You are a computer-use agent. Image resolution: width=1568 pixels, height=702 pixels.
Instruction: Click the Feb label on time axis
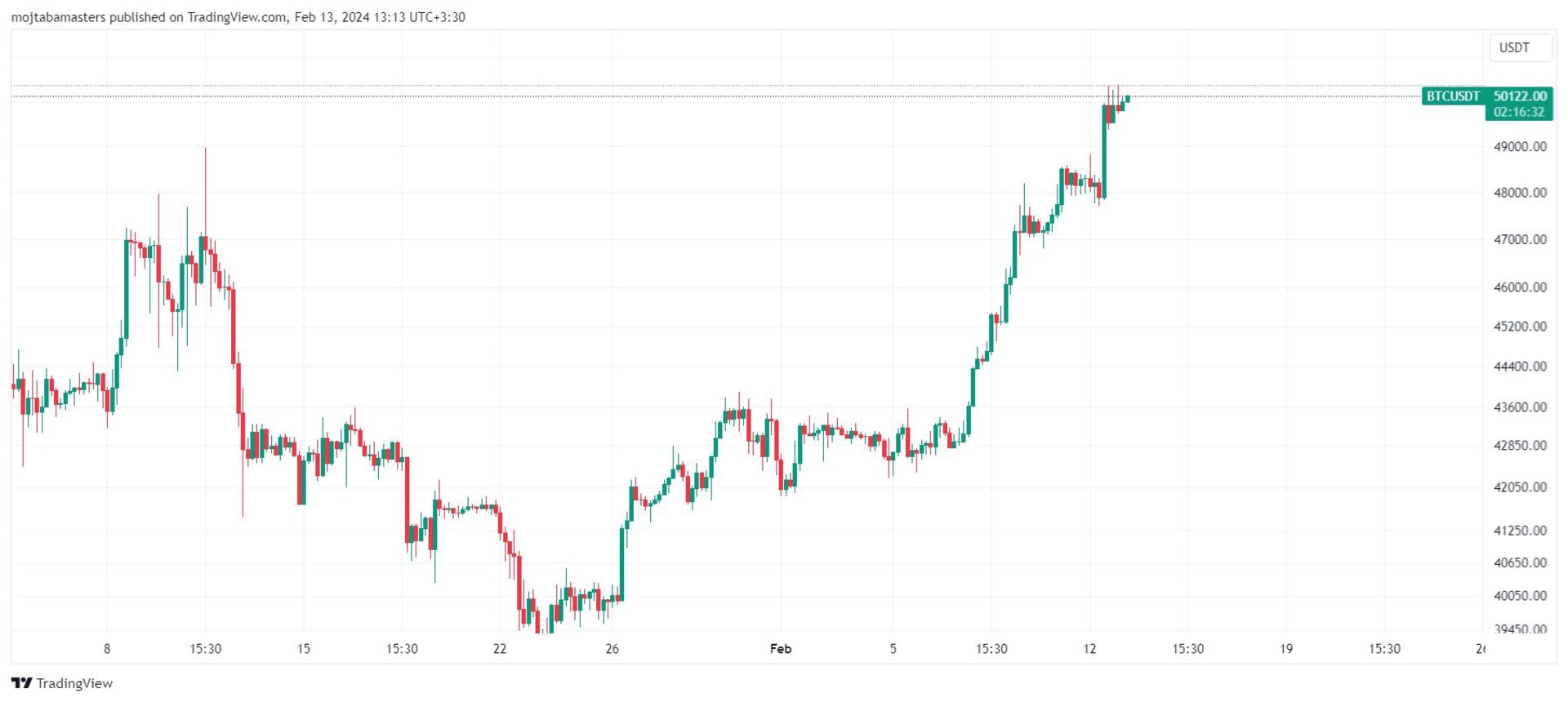781,649
